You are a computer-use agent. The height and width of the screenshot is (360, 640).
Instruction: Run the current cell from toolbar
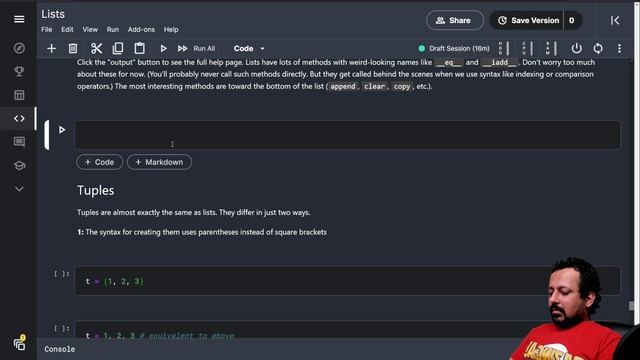tap(163, 49)
